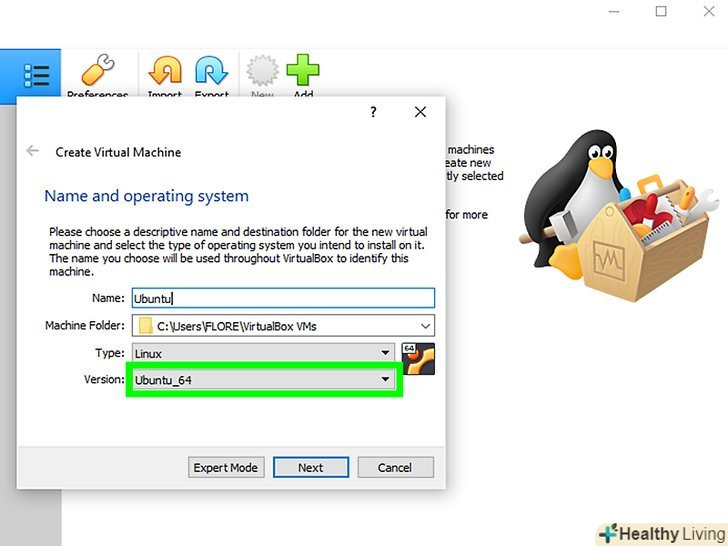Viewport: 728px width, 546px height.
Task: Switch to Expert Mode
Action: click(226, 467)
